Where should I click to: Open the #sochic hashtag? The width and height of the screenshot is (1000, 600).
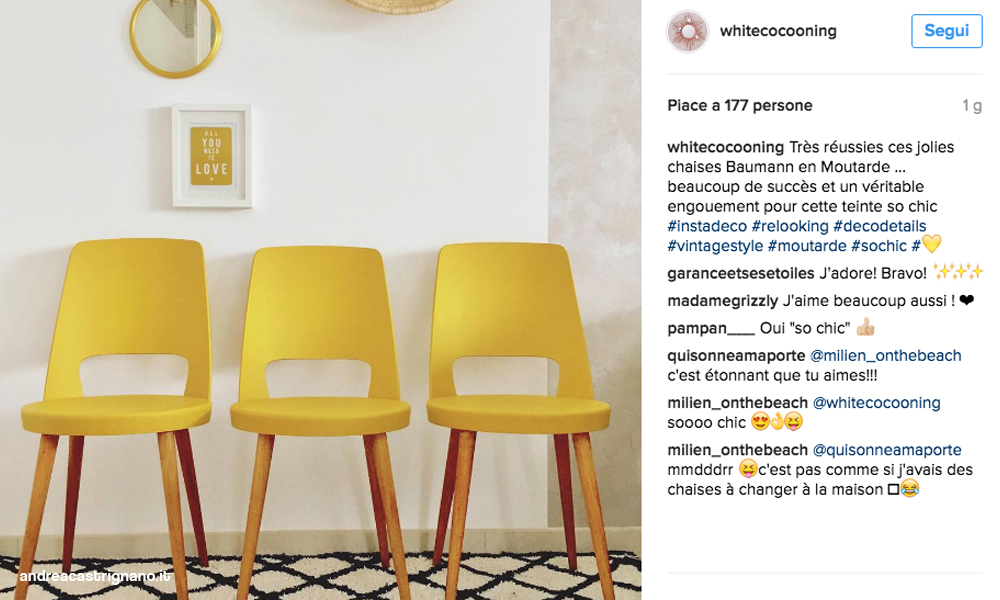[879, 245]
